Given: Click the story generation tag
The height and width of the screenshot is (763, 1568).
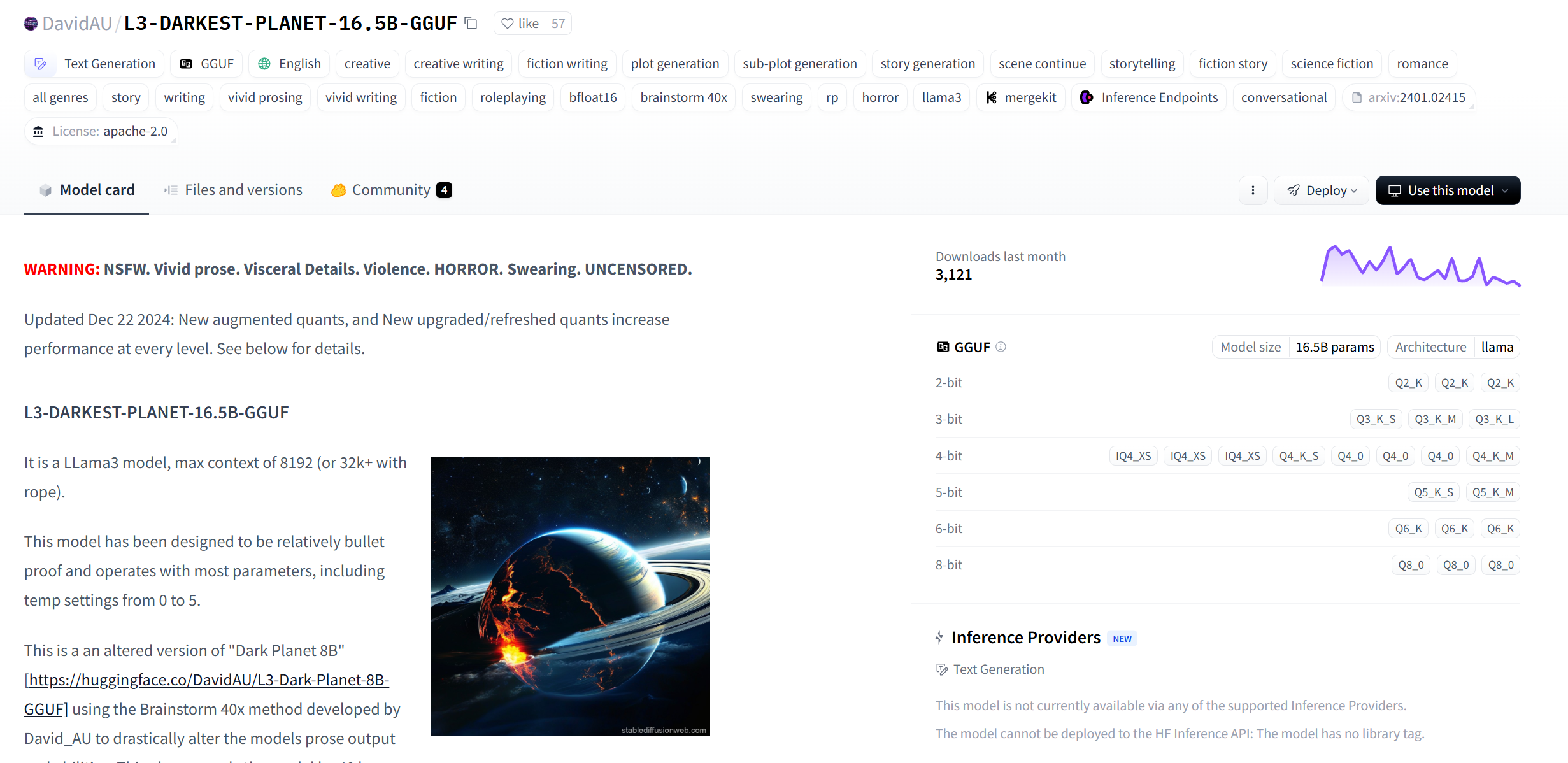Looking at the screenshot, I should point(927,64).
